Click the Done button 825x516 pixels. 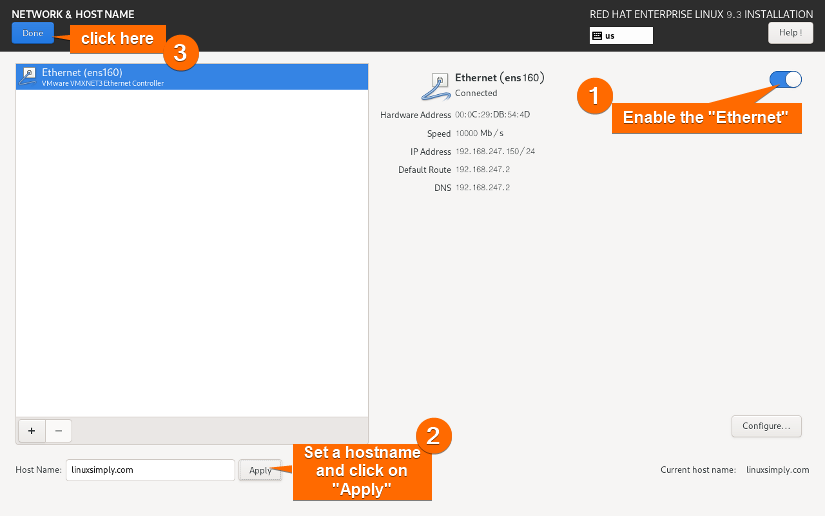point(33,33)
